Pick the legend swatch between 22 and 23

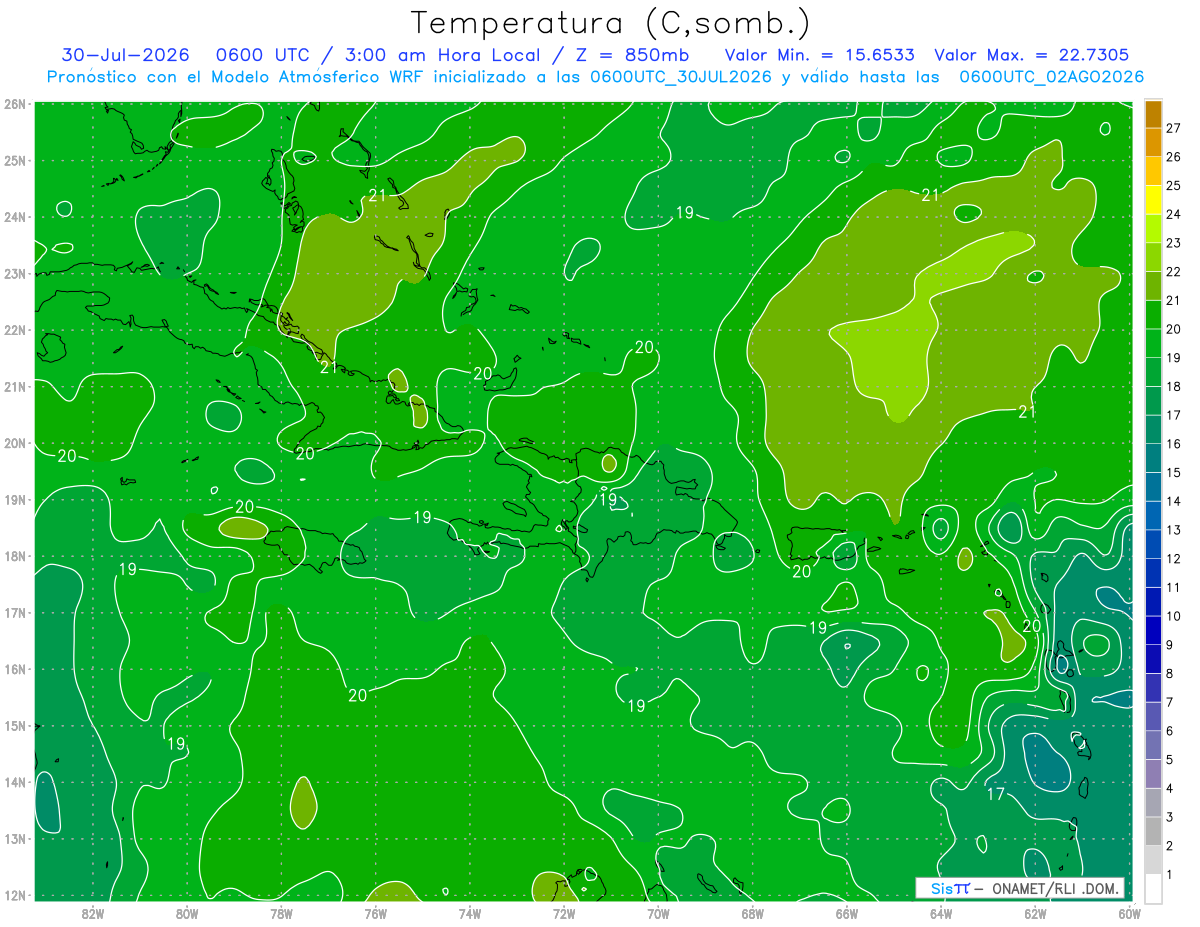point(1153,257)
